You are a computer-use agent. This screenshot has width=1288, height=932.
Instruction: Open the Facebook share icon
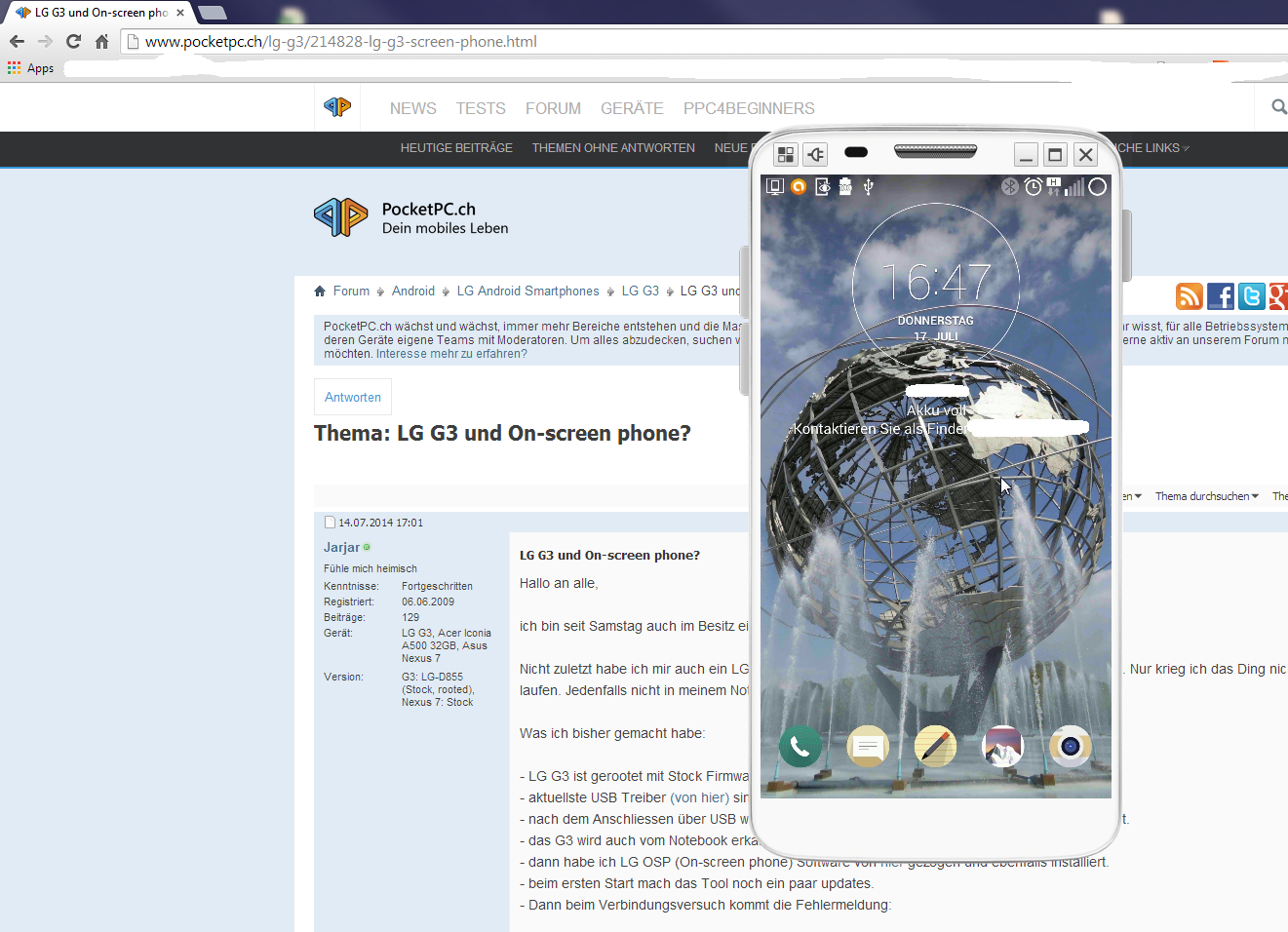pyautogui.click(x=1221, y=295)
